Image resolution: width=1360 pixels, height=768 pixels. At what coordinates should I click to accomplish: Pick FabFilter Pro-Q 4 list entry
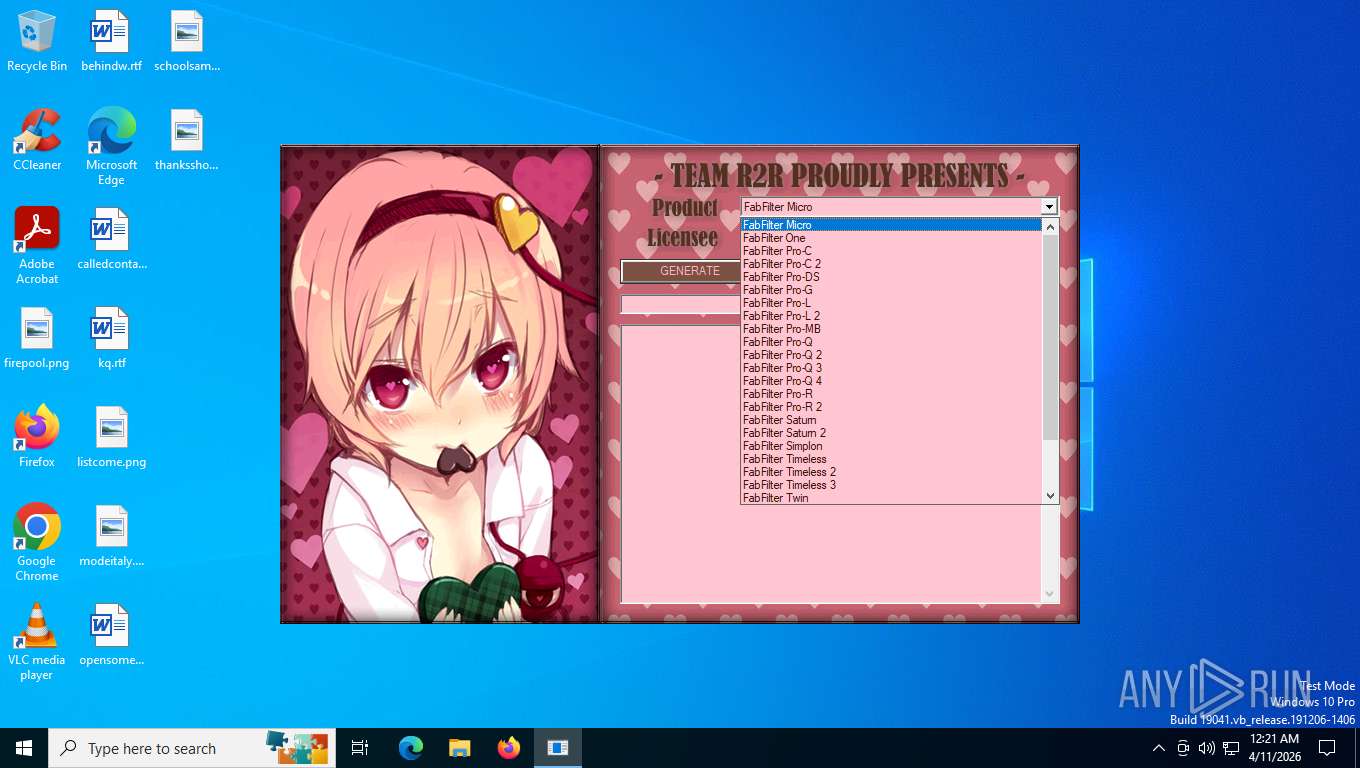click(891, 381)
